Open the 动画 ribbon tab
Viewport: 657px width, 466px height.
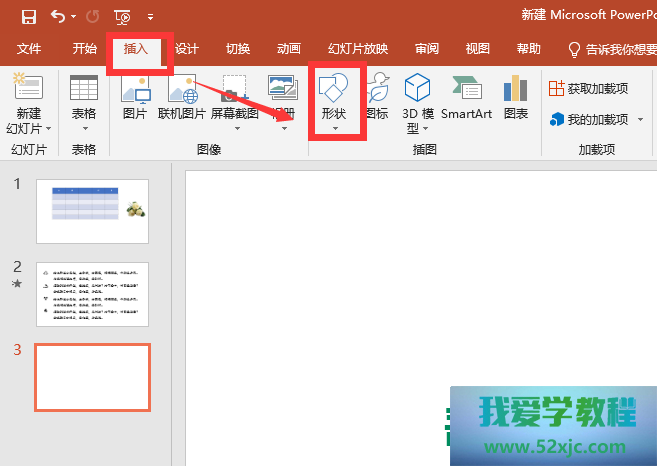[x=288, y=49]
